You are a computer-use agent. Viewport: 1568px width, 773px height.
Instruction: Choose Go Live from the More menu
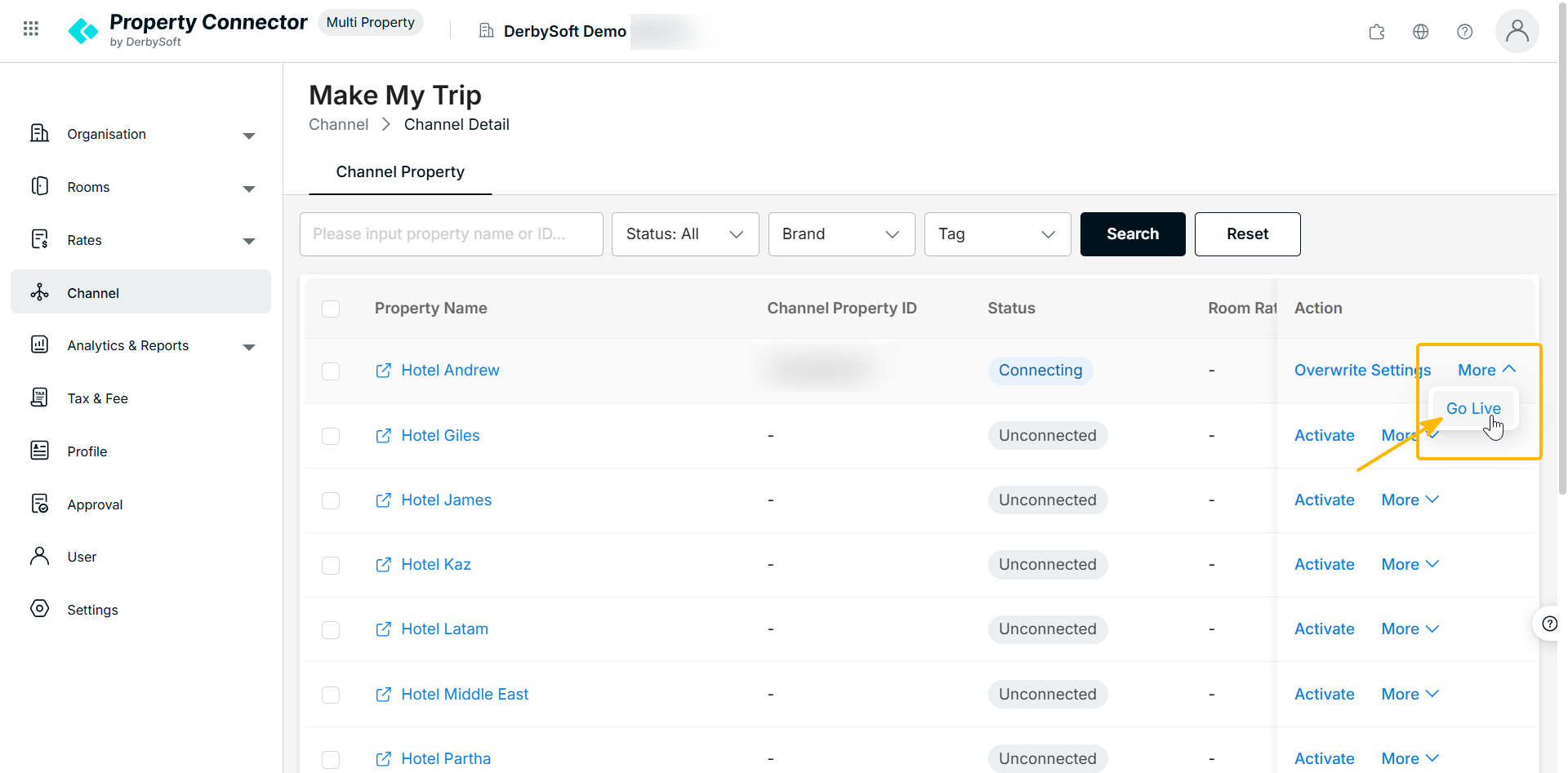(1473, 409)
